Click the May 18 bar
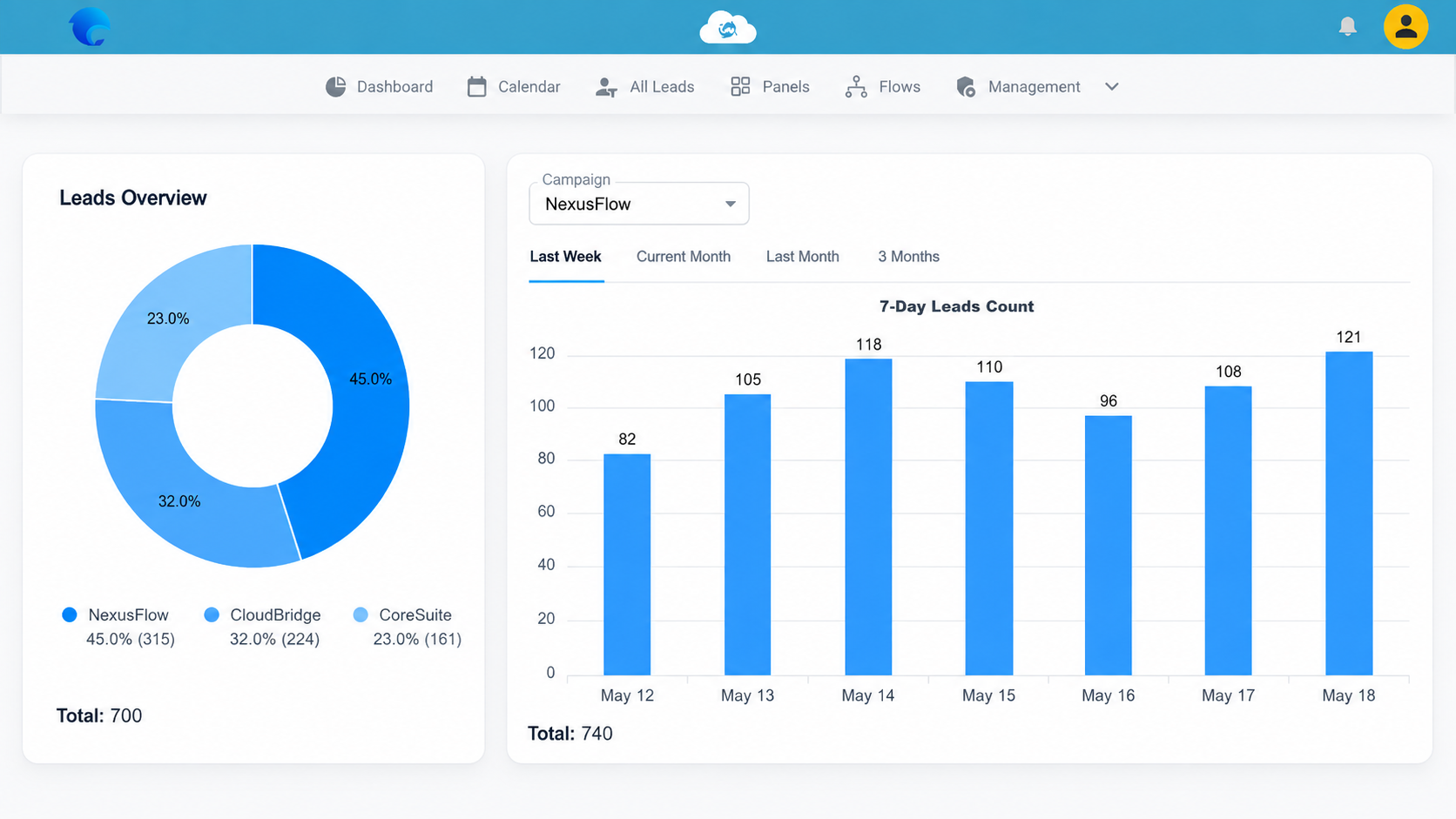 tap(1349, 513)
